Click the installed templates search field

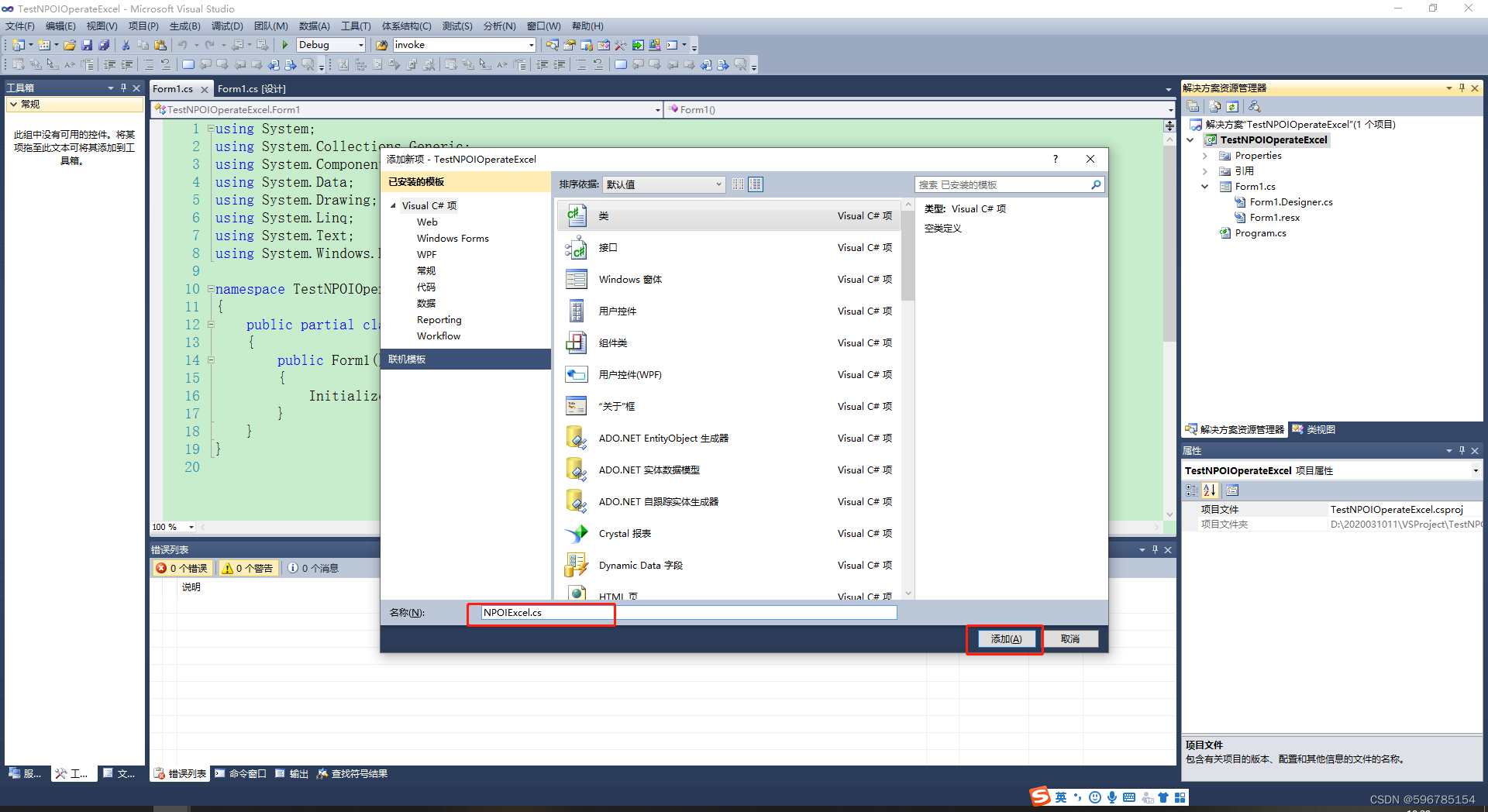point(1003,184)
